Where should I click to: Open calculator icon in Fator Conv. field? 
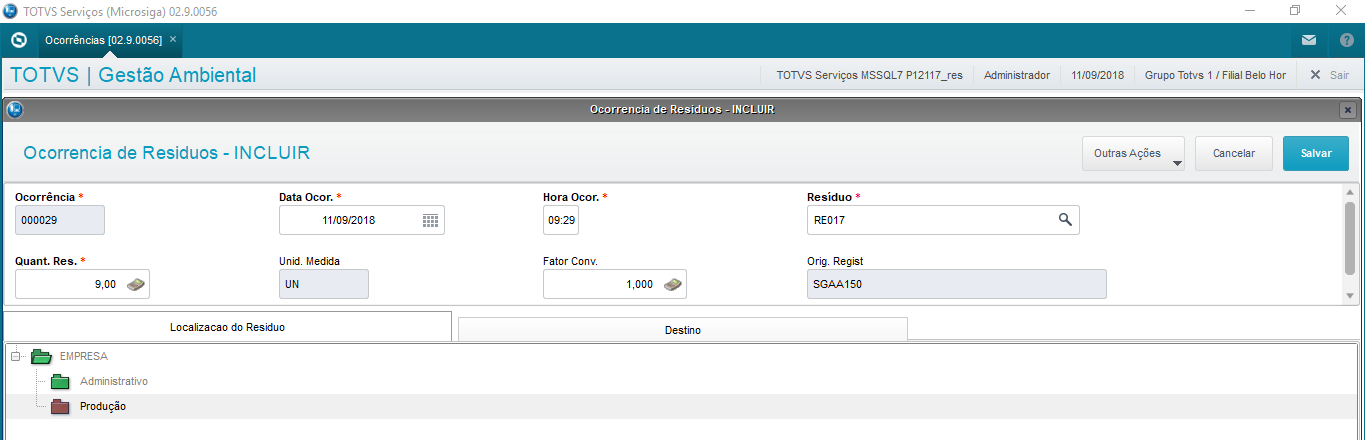(x=673, y=284)
